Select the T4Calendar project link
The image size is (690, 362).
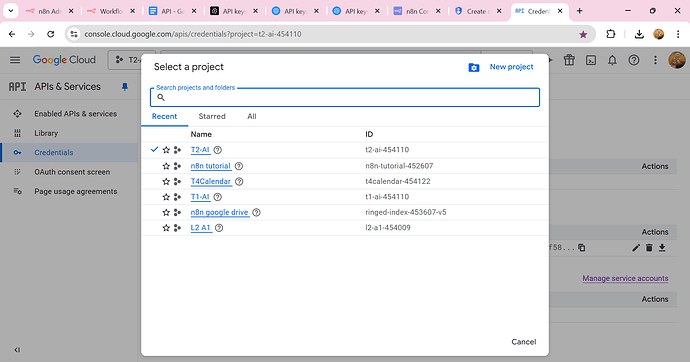(210, 181)
